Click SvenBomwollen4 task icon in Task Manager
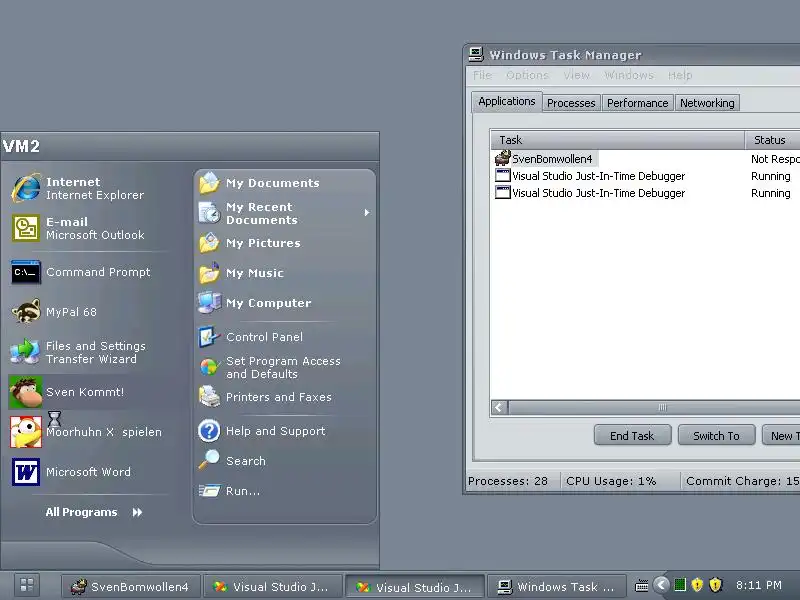 503,158
